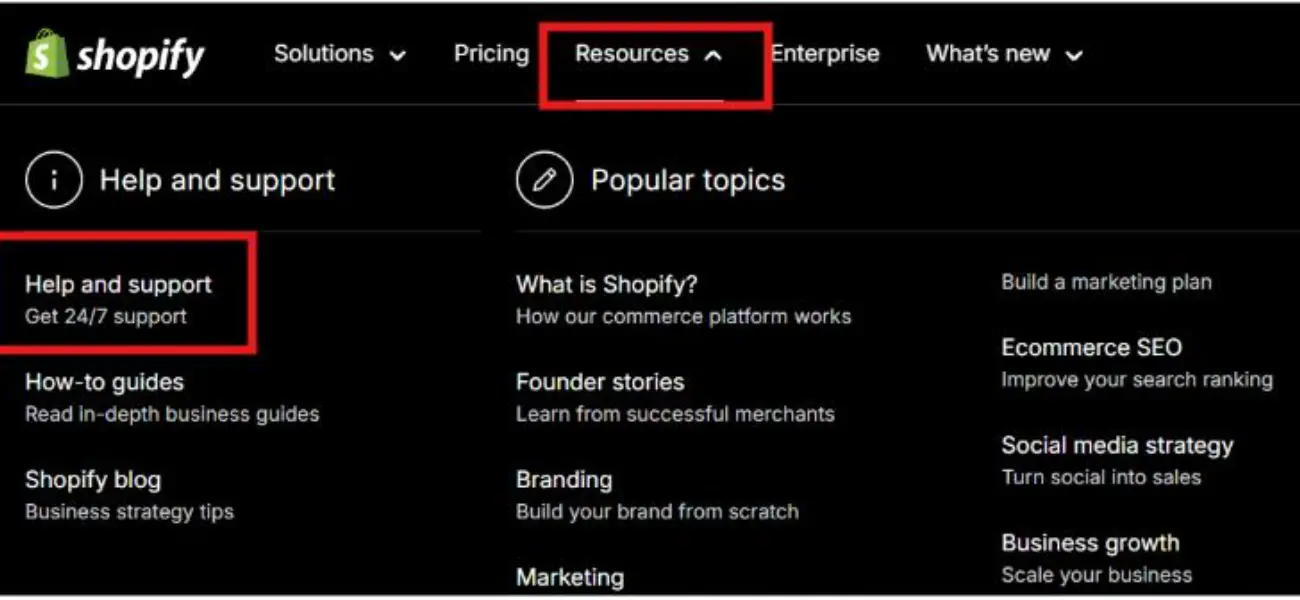Viewport: 1300px width, 600px height.
Task: Expand the Solutions dropdown chevron
Action: [x=397, y=56]
